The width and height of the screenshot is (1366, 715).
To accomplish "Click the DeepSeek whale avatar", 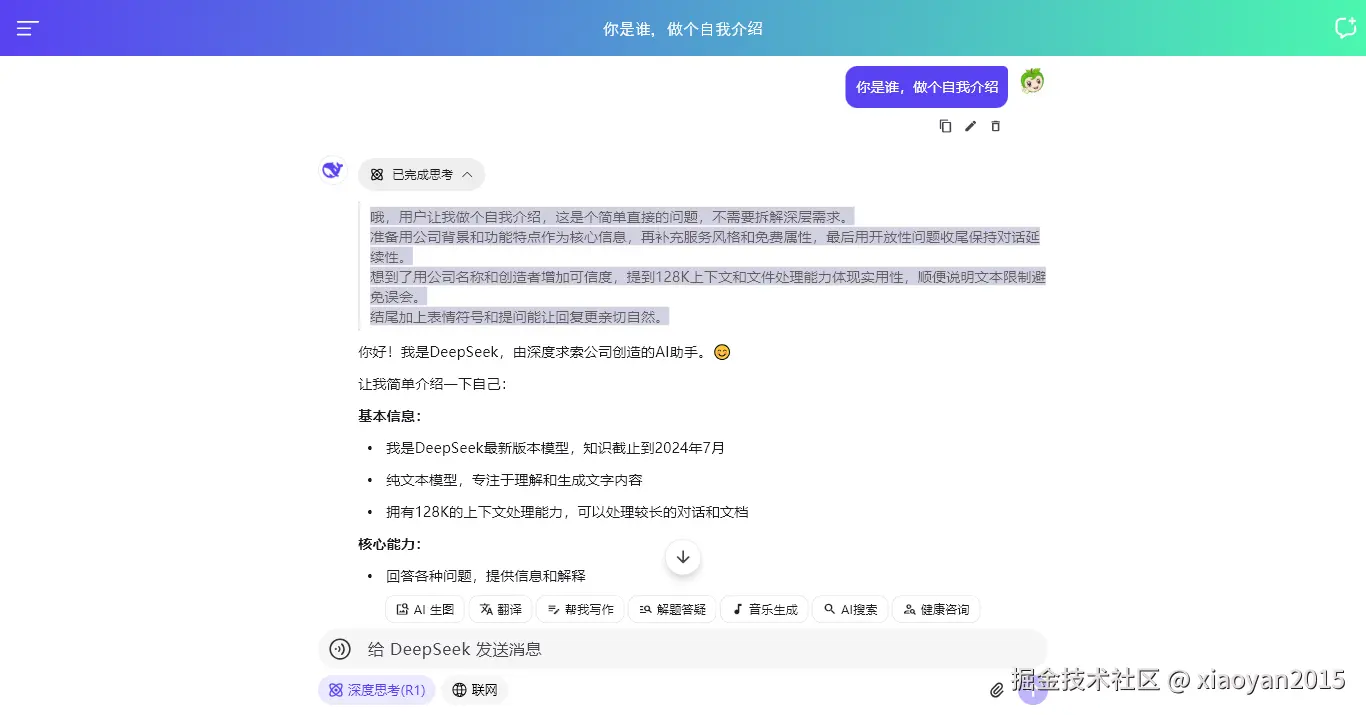I will coord(332,170).
